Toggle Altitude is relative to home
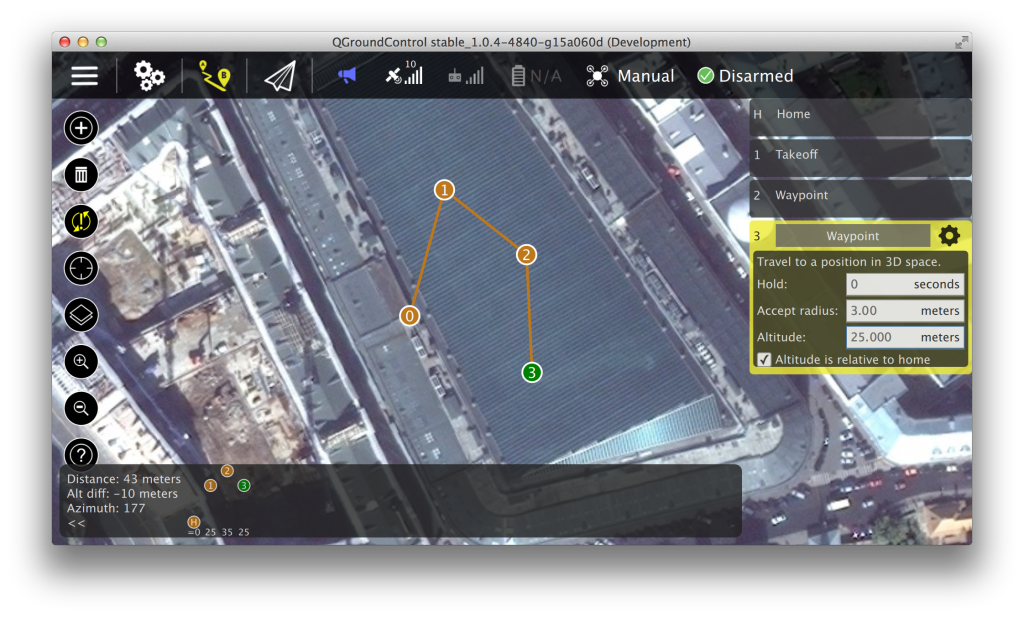This screenshot has height=617, width=1024. (x=764, y=360)
